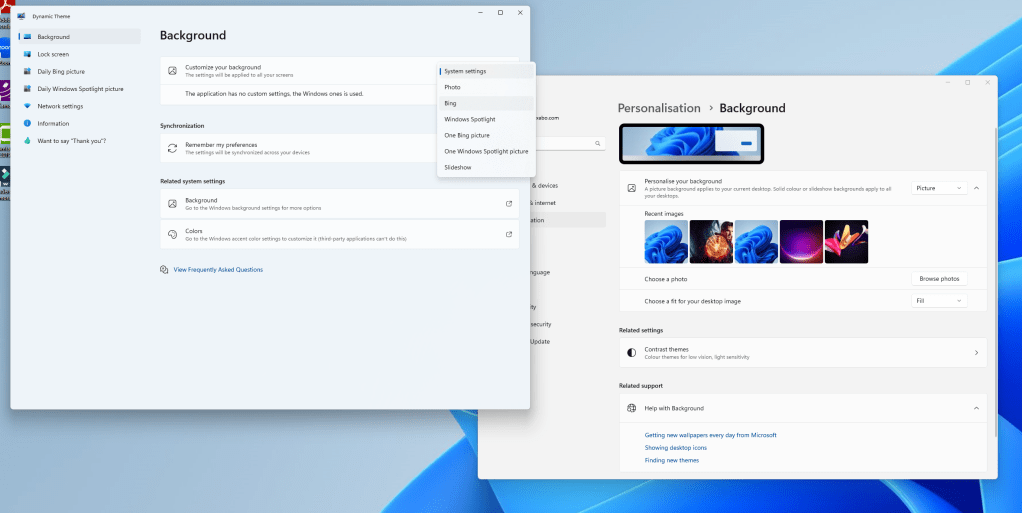Screen dimensions: 1022x513
Task: Choose Windows Spotlight from the dropdown
Action: coord(486,119)
